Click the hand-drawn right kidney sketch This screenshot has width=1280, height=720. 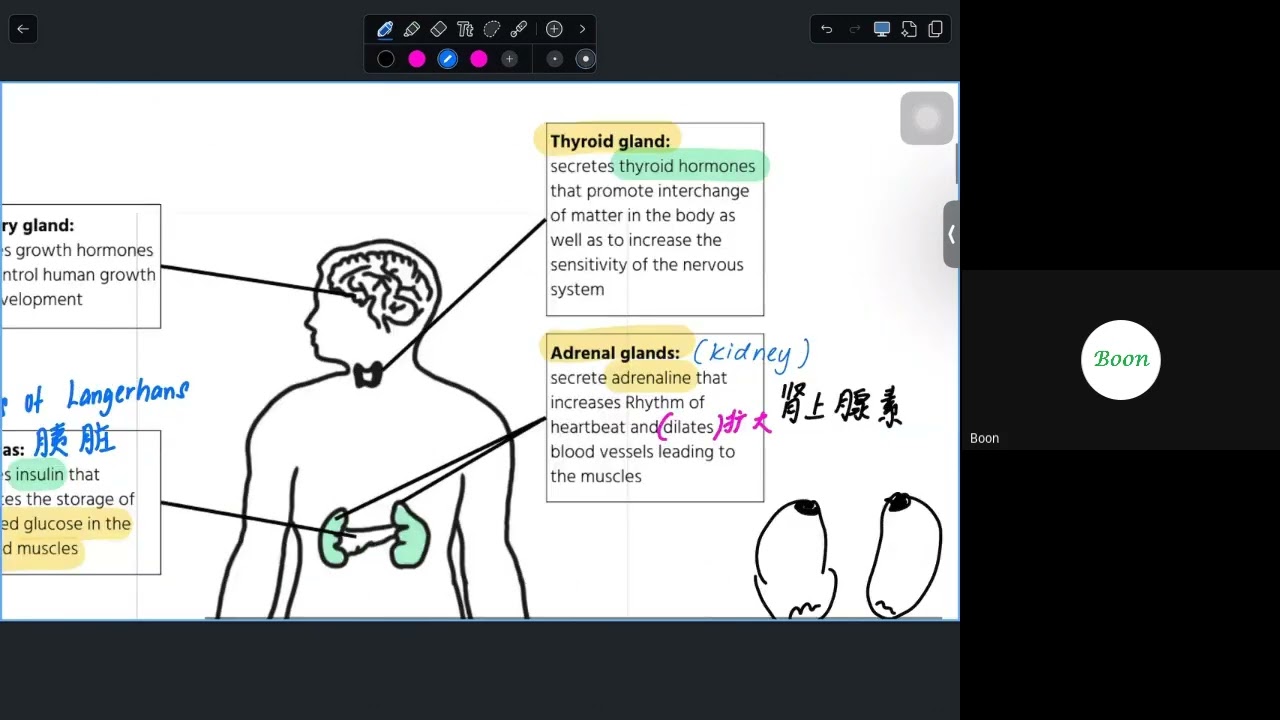pyautogui.click(x=904, y=554)
